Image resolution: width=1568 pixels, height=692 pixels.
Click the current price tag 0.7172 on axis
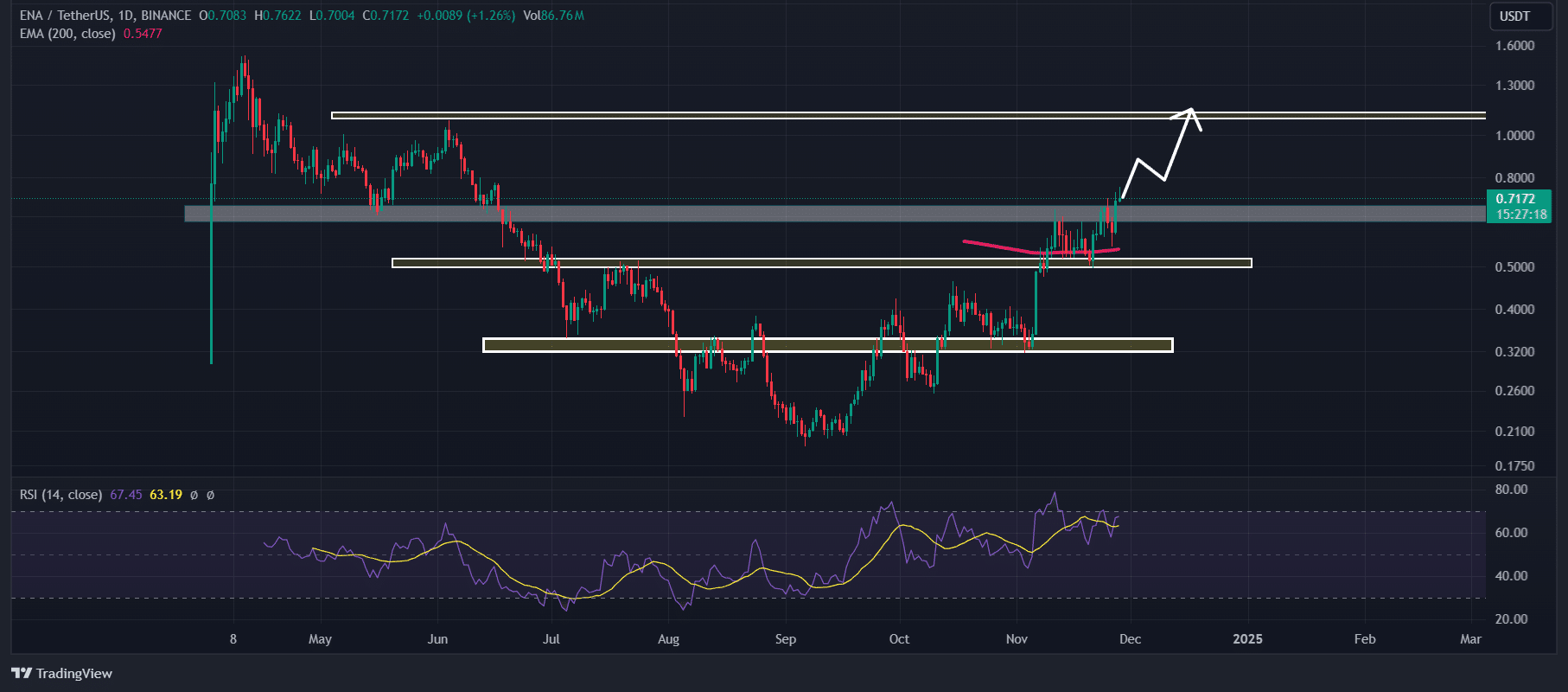(x=1515, y=199)
